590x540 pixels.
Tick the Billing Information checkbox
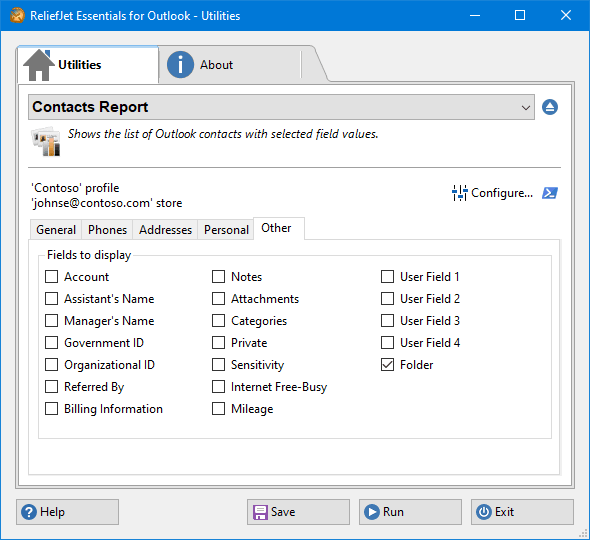point(51,409)
